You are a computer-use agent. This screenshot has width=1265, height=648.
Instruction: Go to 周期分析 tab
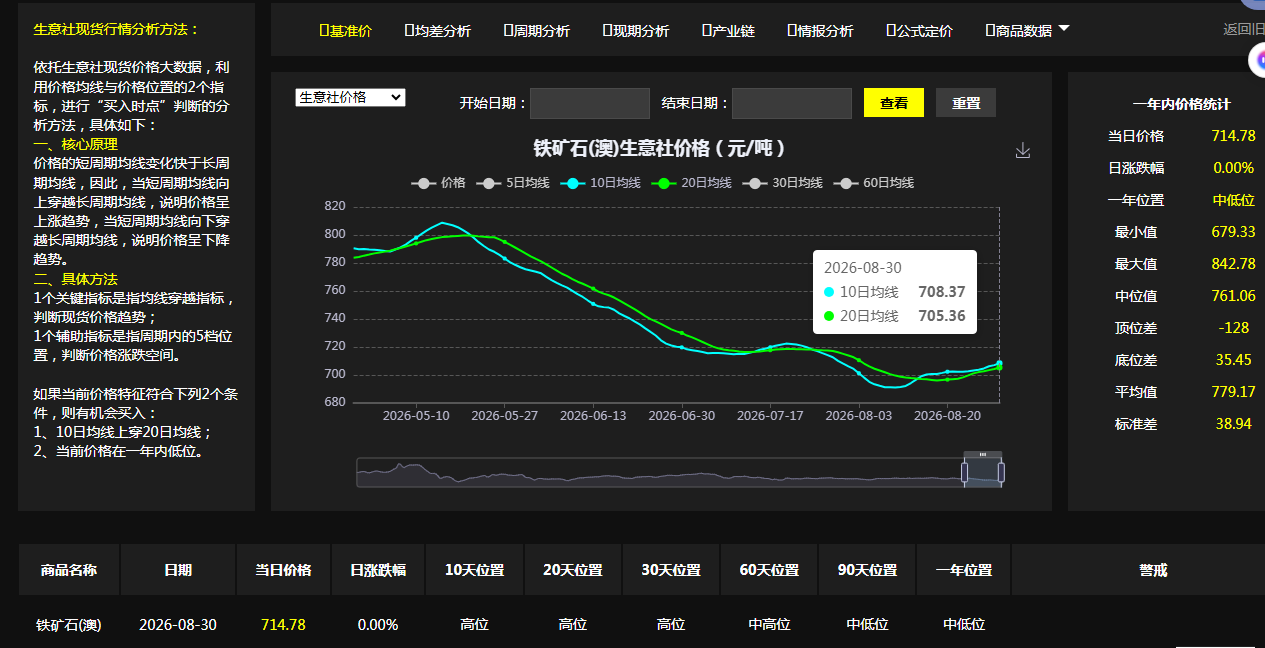click(537, 31)
